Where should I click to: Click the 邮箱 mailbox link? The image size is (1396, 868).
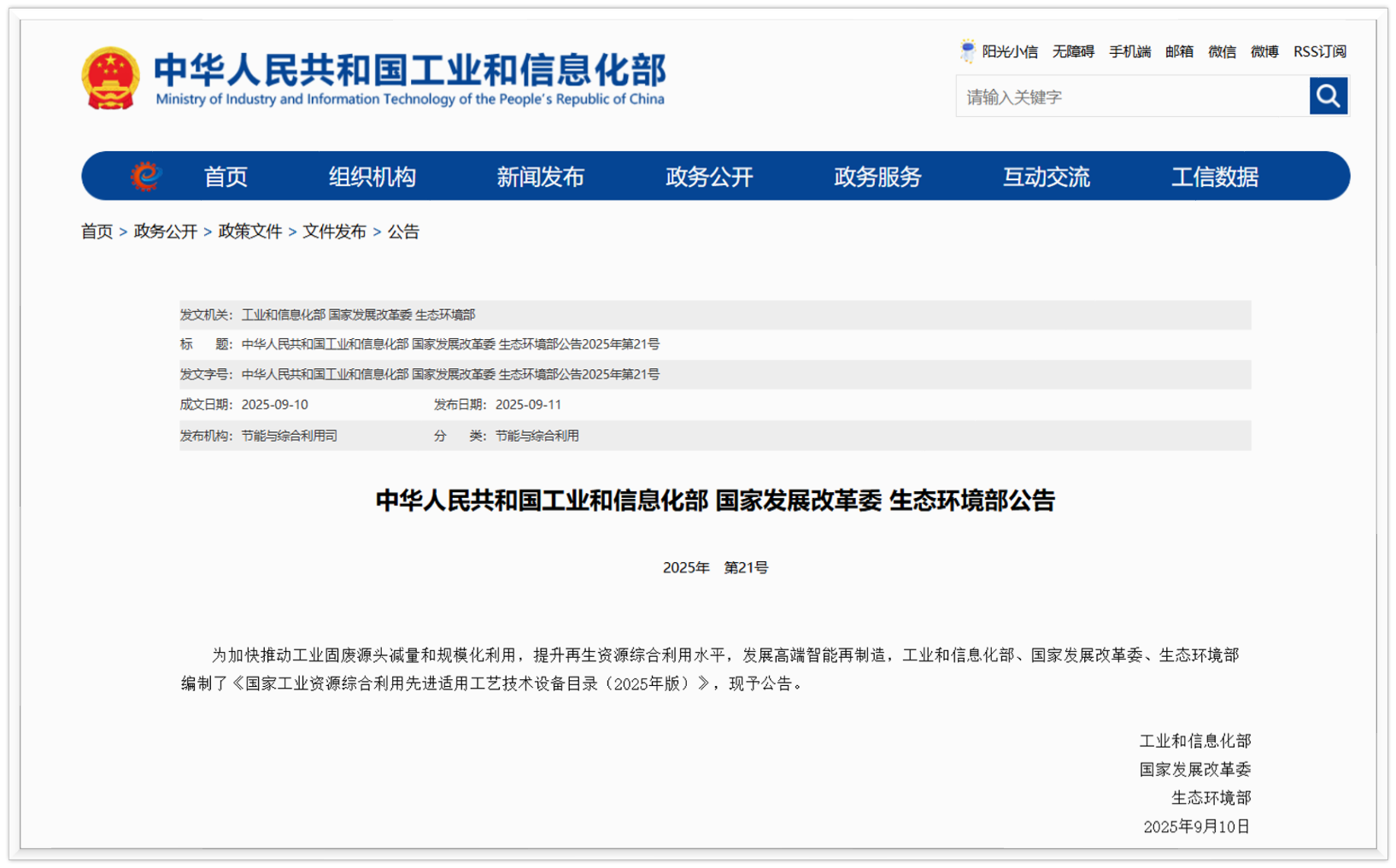(x=1179, y=51)
